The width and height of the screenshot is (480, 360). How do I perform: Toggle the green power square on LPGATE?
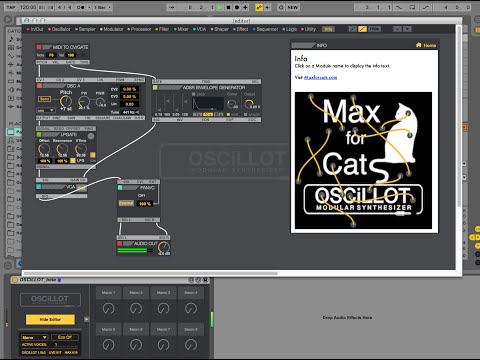tap(39, 135)
